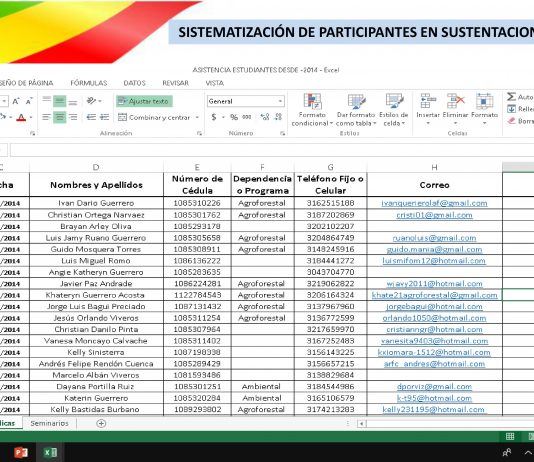The image size is (534, 462).
Task: Open Formato condicional menu
Action: tap(312, 110)
